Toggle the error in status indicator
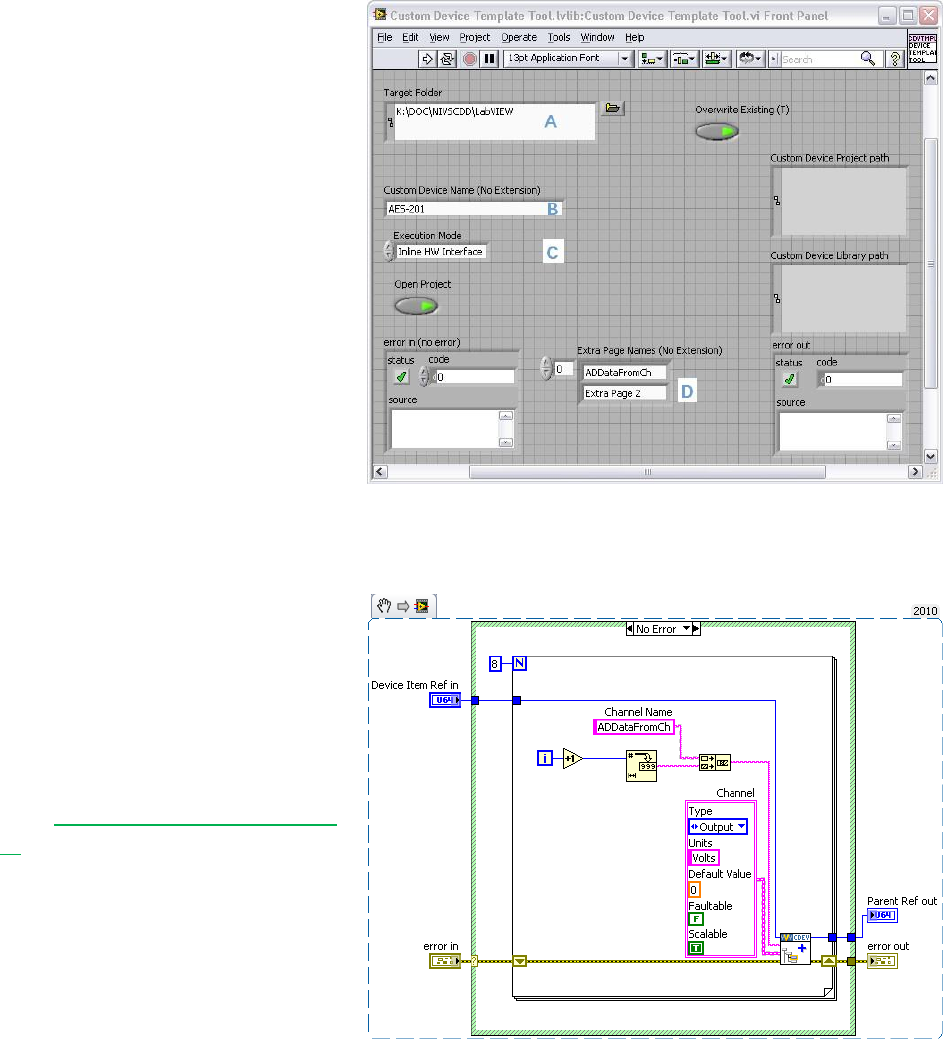Image resolution: width=943 pixels, height=1039 pixels. tap(402, 376)
